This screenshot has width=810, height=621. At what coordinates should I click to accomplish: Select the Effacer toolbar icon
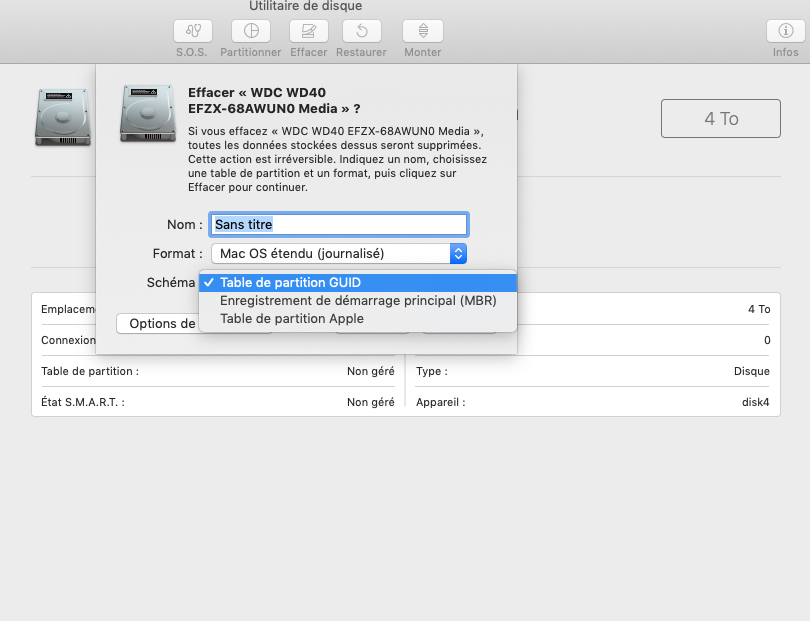point(308,31)
